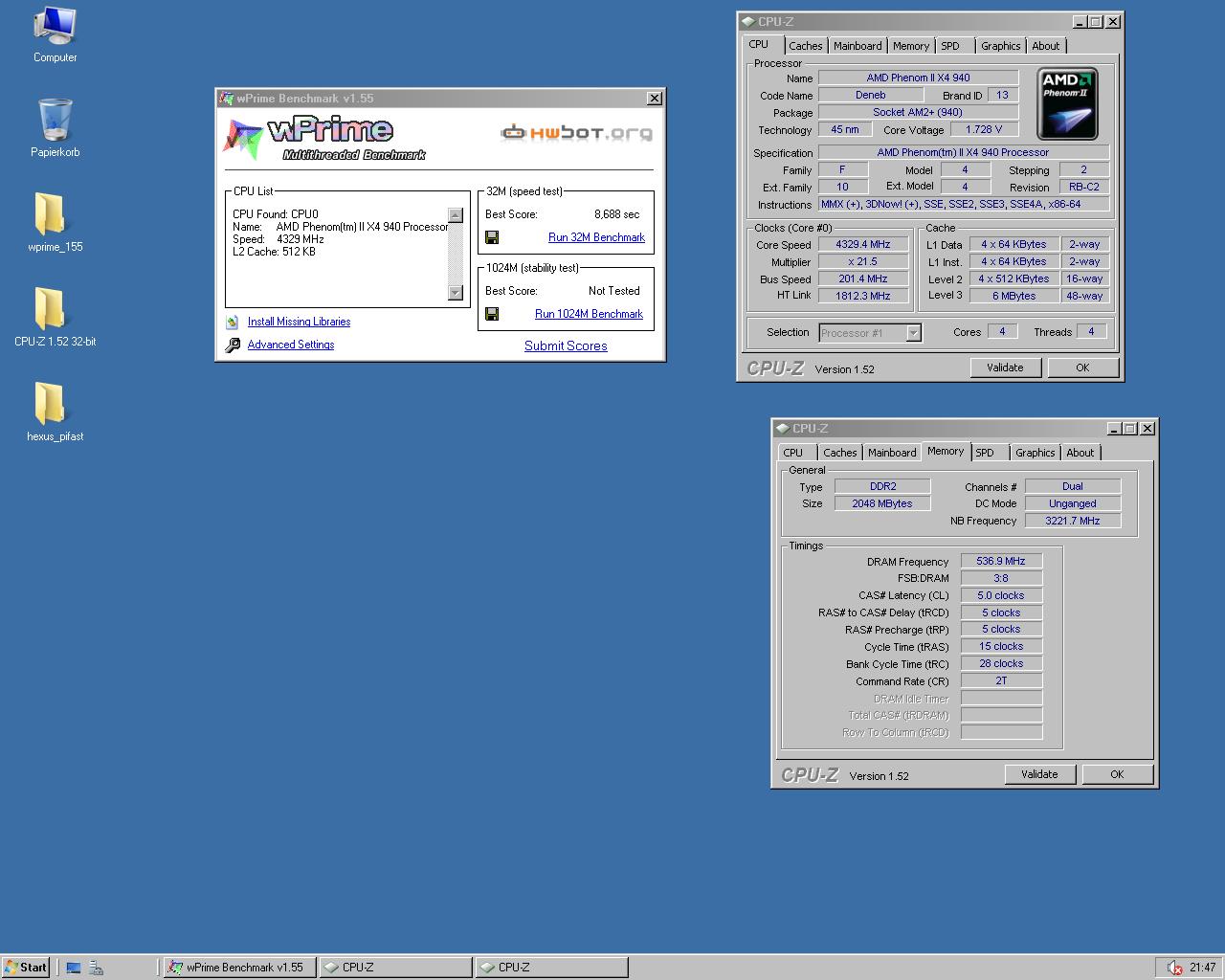Click the CPU List scroll up arrow
This screenshot has height=980, width=1225.
456,215
